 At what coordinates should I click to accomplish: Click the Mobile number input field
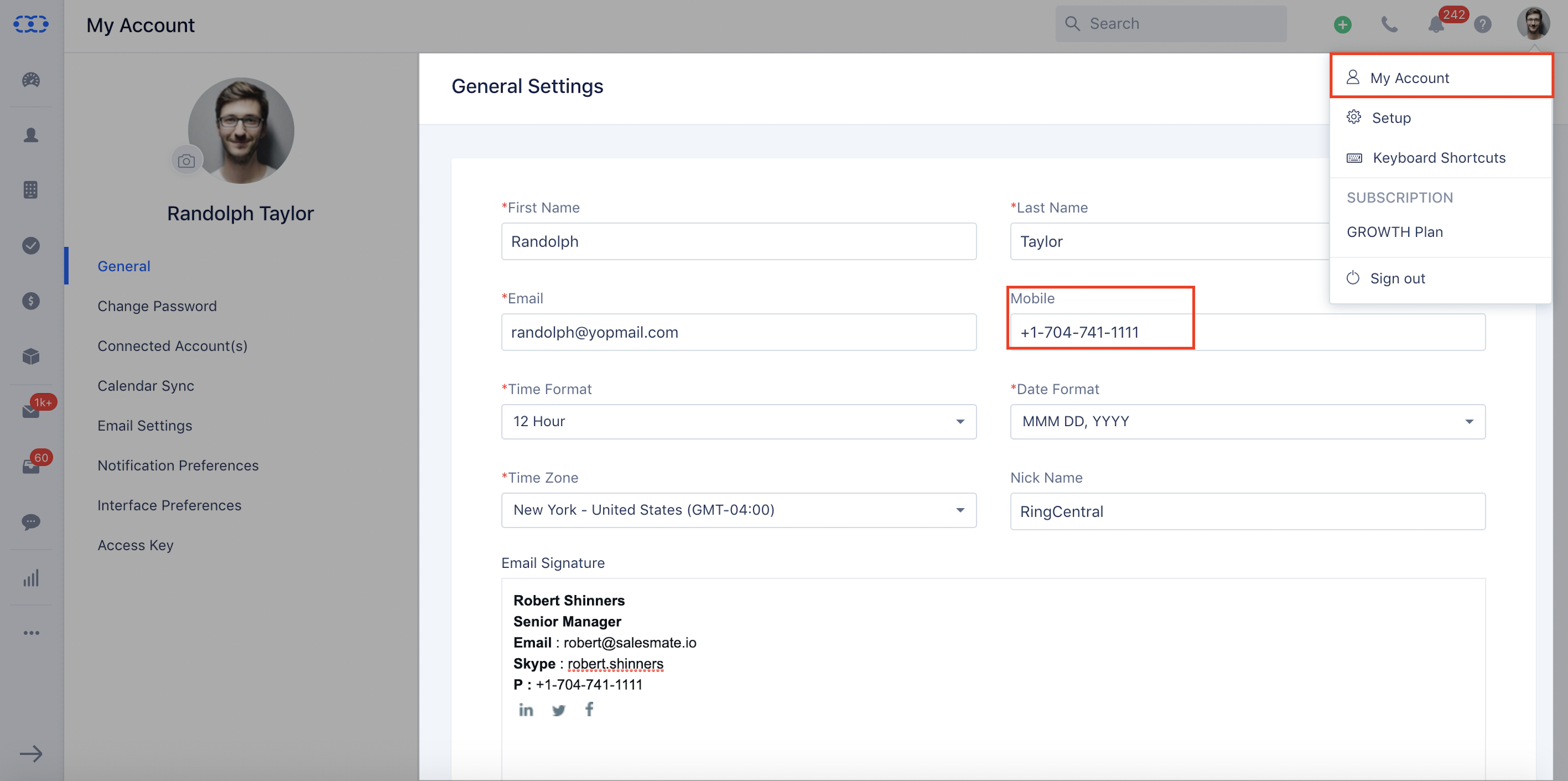point(1247,332)
